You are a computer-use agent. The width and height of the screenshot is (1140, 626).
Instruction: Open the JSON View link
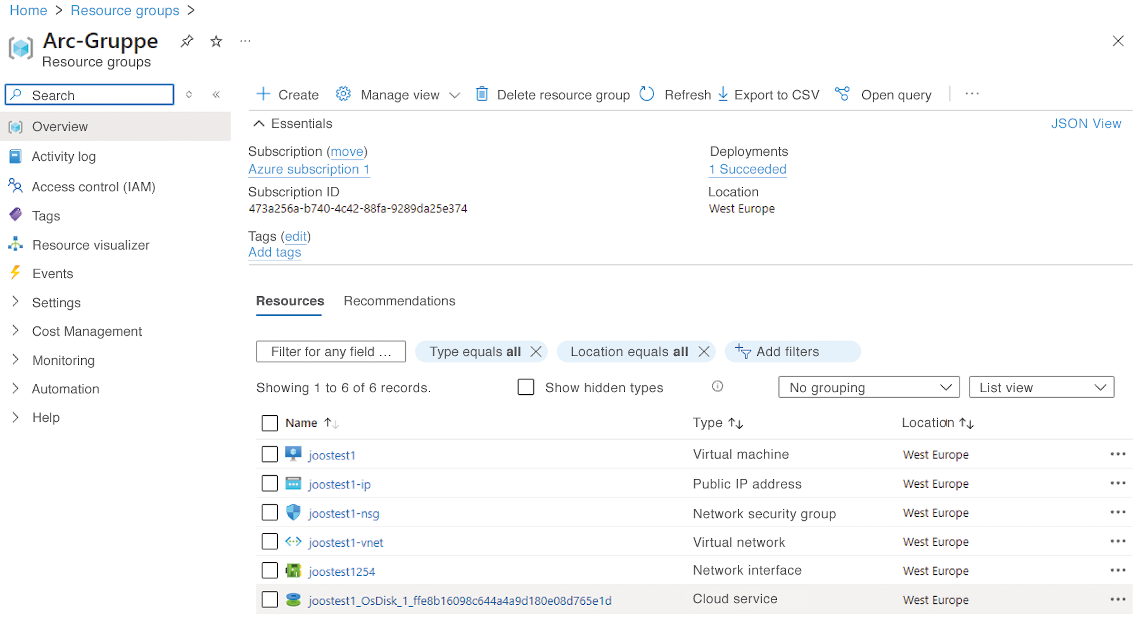tap(1086, 124)
